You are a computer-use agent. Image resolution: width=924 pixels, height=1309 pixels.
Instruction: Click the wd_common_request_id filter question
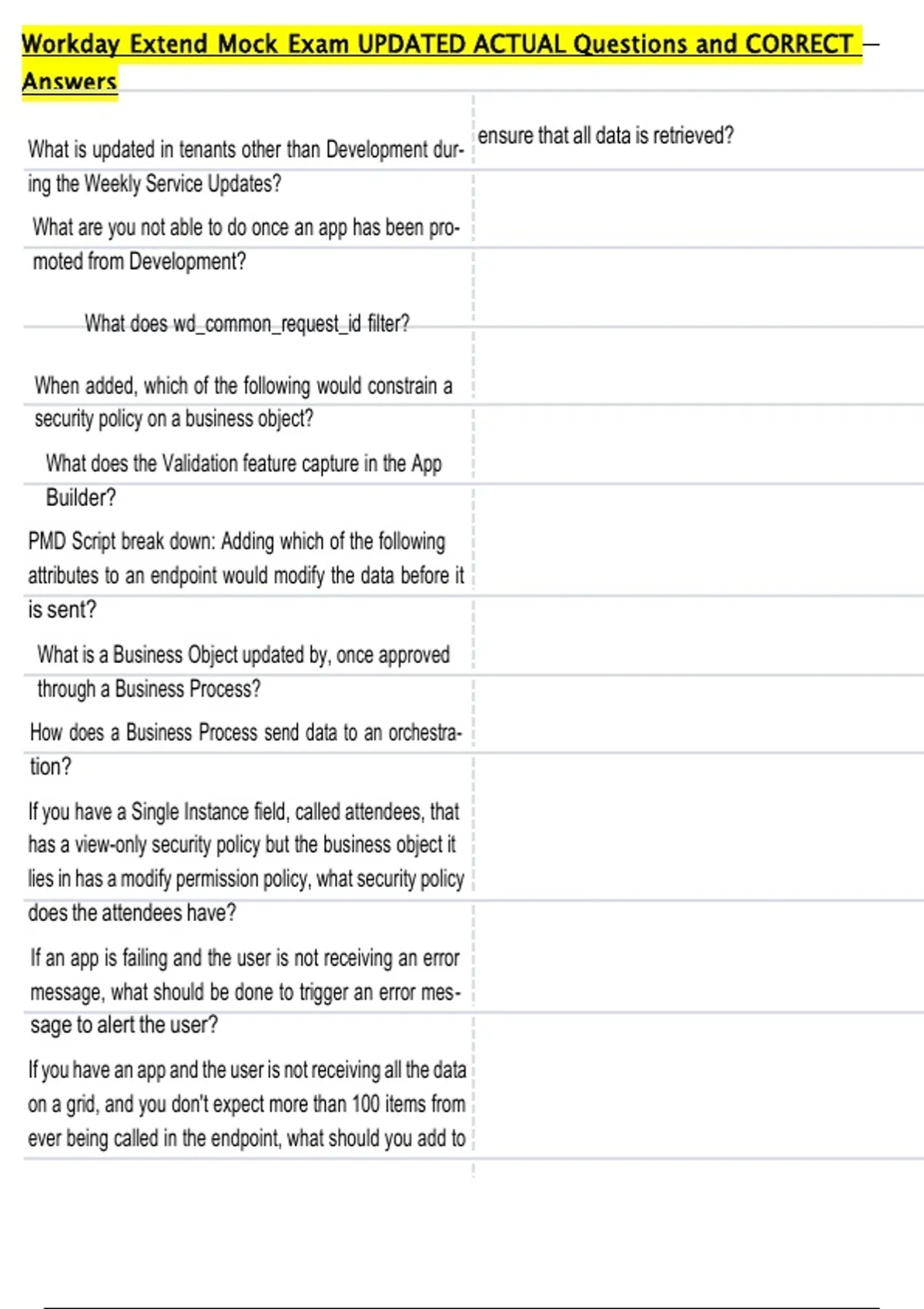pos(246,323)
